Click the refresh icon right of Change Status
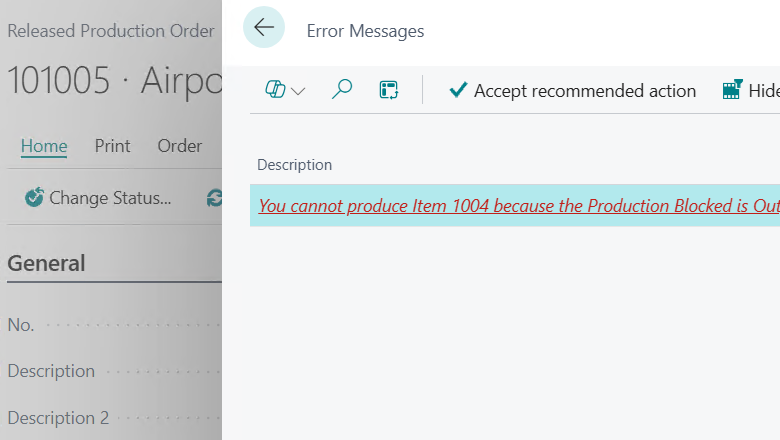This screenshot has width=780, height=440. click(x=214, y=198)
